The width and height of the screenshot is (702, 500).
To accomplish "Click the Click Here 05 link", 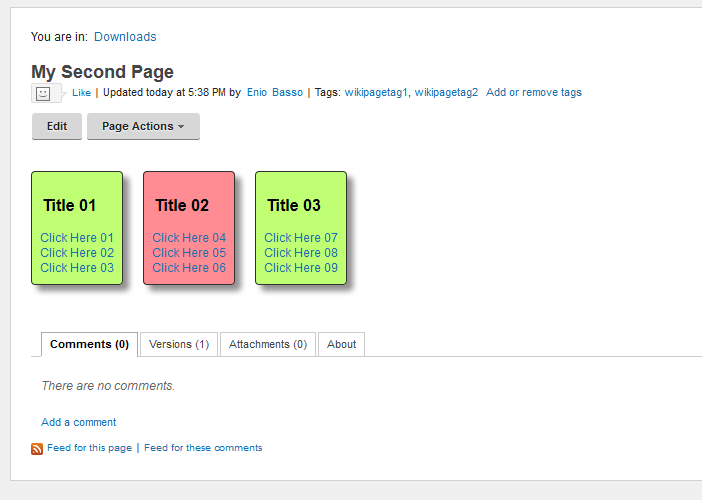I will 189,252.
